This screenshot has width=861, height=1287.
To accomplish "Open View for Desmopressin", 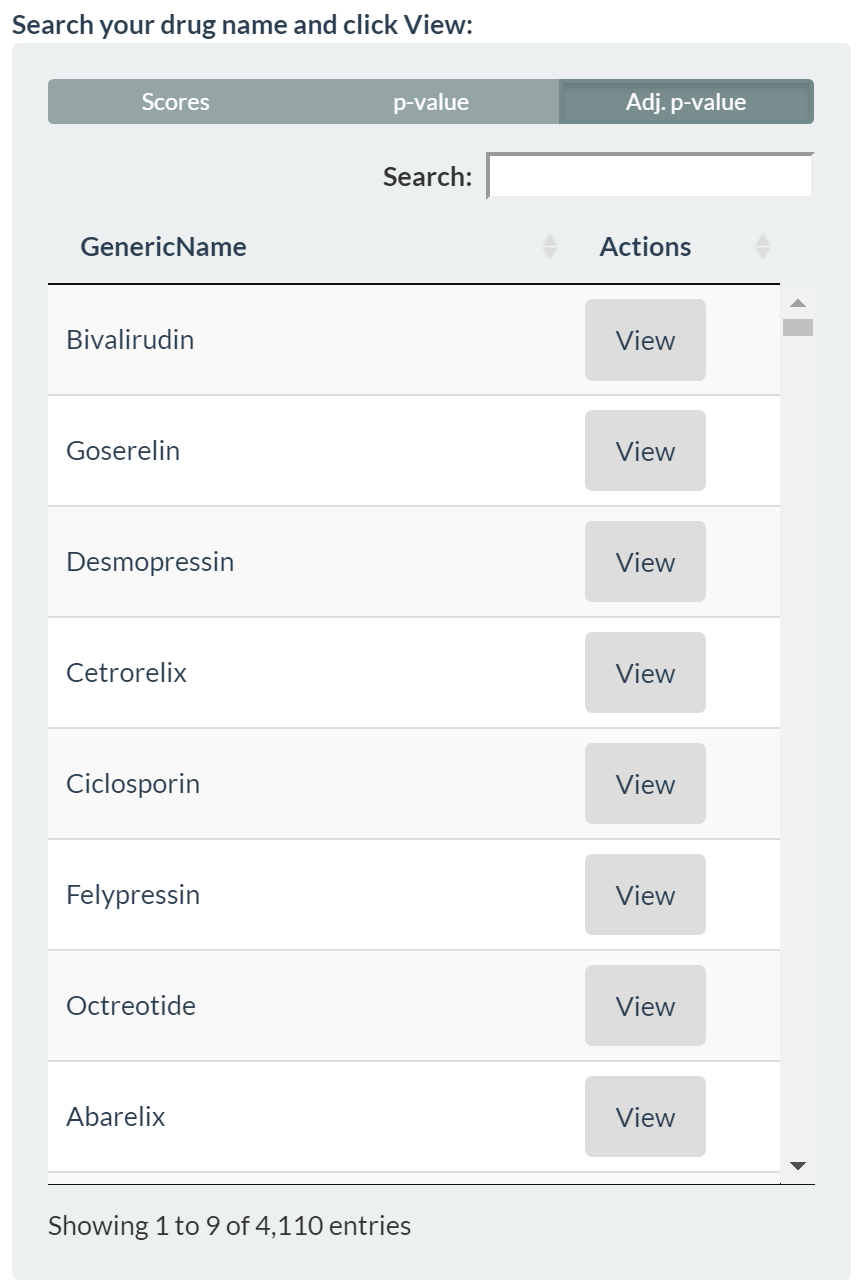I will [x=645, y=562].
